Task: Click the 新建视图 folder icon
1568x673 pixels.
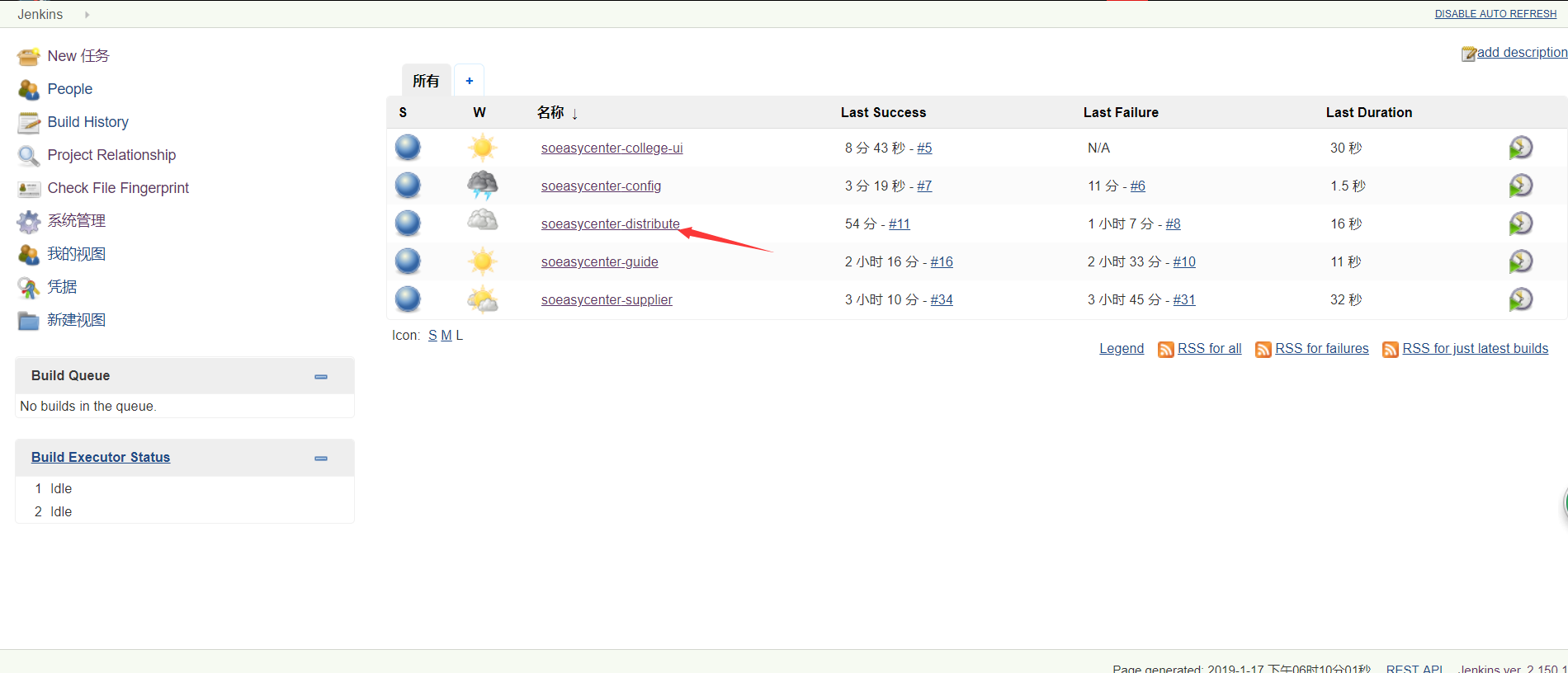Action: coord(29,320)
